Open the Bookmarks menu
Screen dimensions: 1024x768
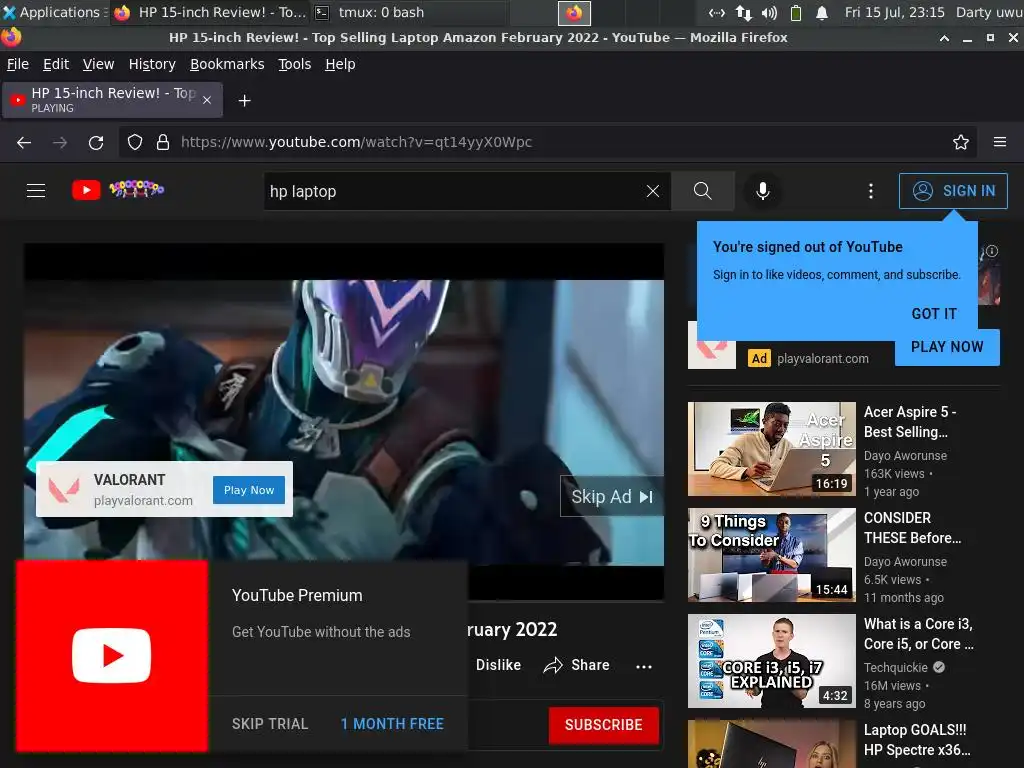click(227, 64)
